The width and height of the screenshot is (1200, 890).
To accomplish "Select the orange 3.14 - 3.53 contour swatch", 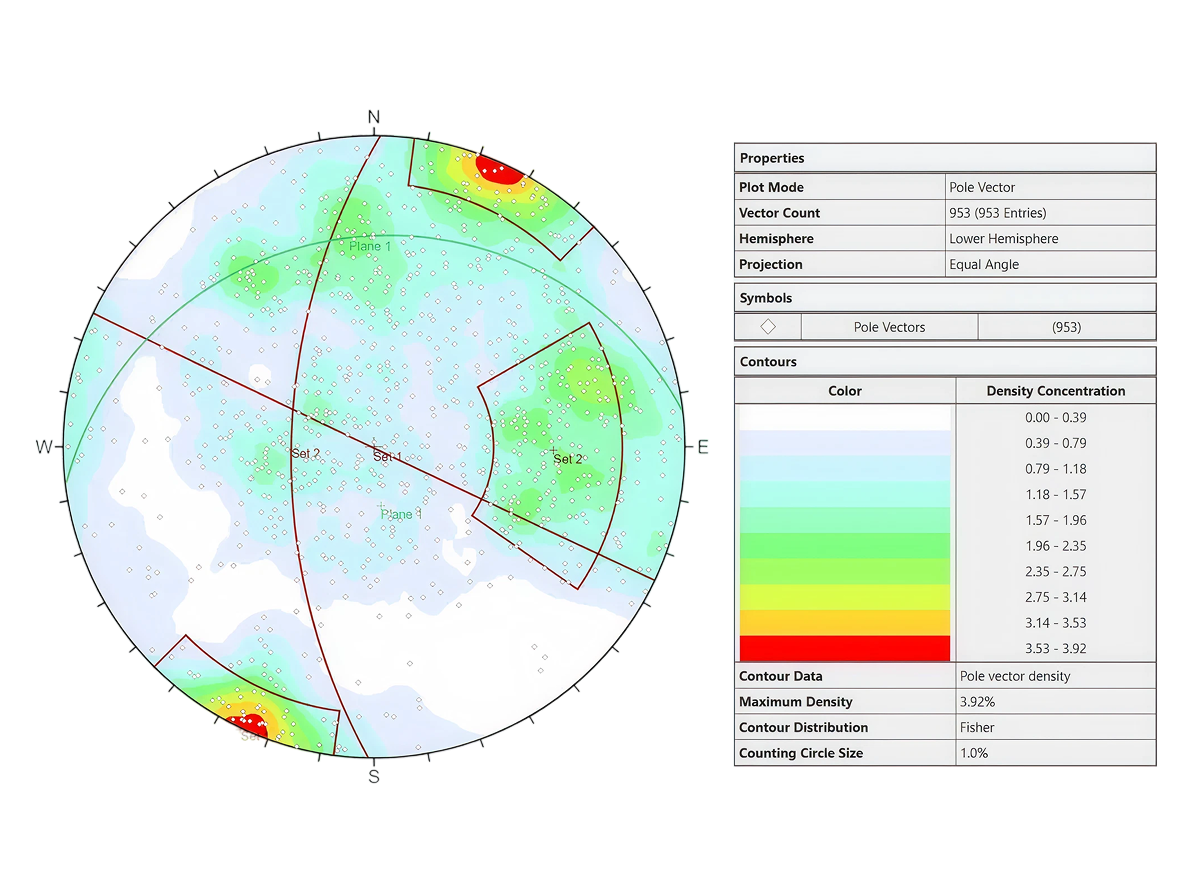I will pyautogui.click(x=844, y=622).
